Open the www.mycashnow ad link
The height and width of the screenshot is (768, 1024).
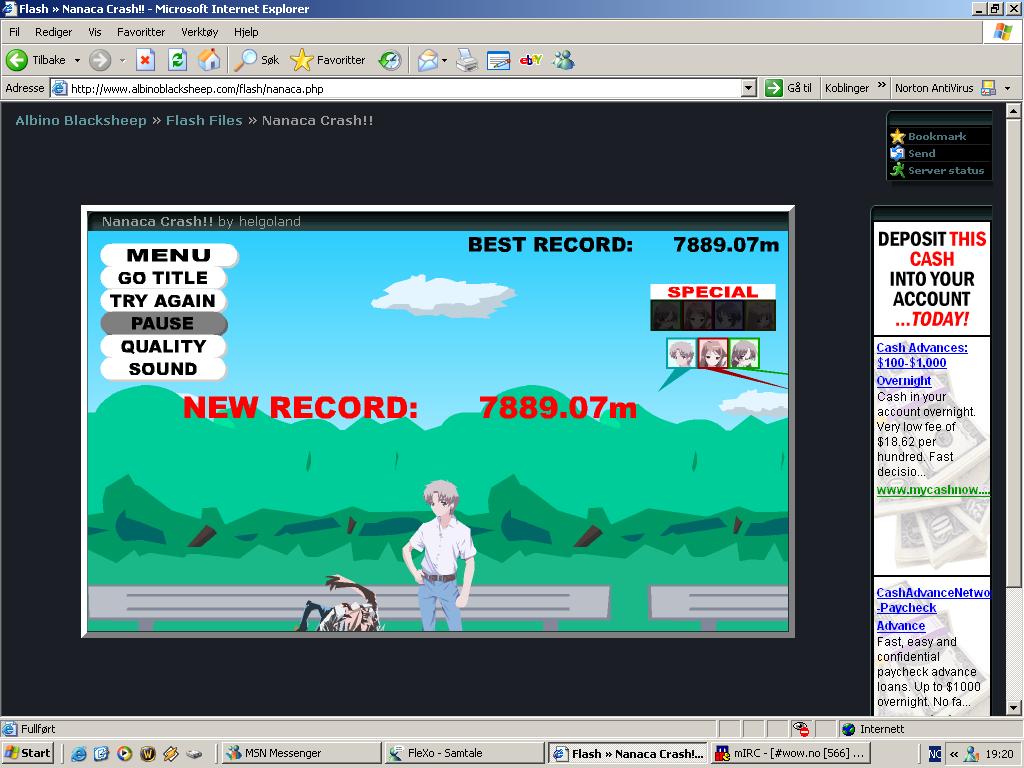(x=933, y=490)
